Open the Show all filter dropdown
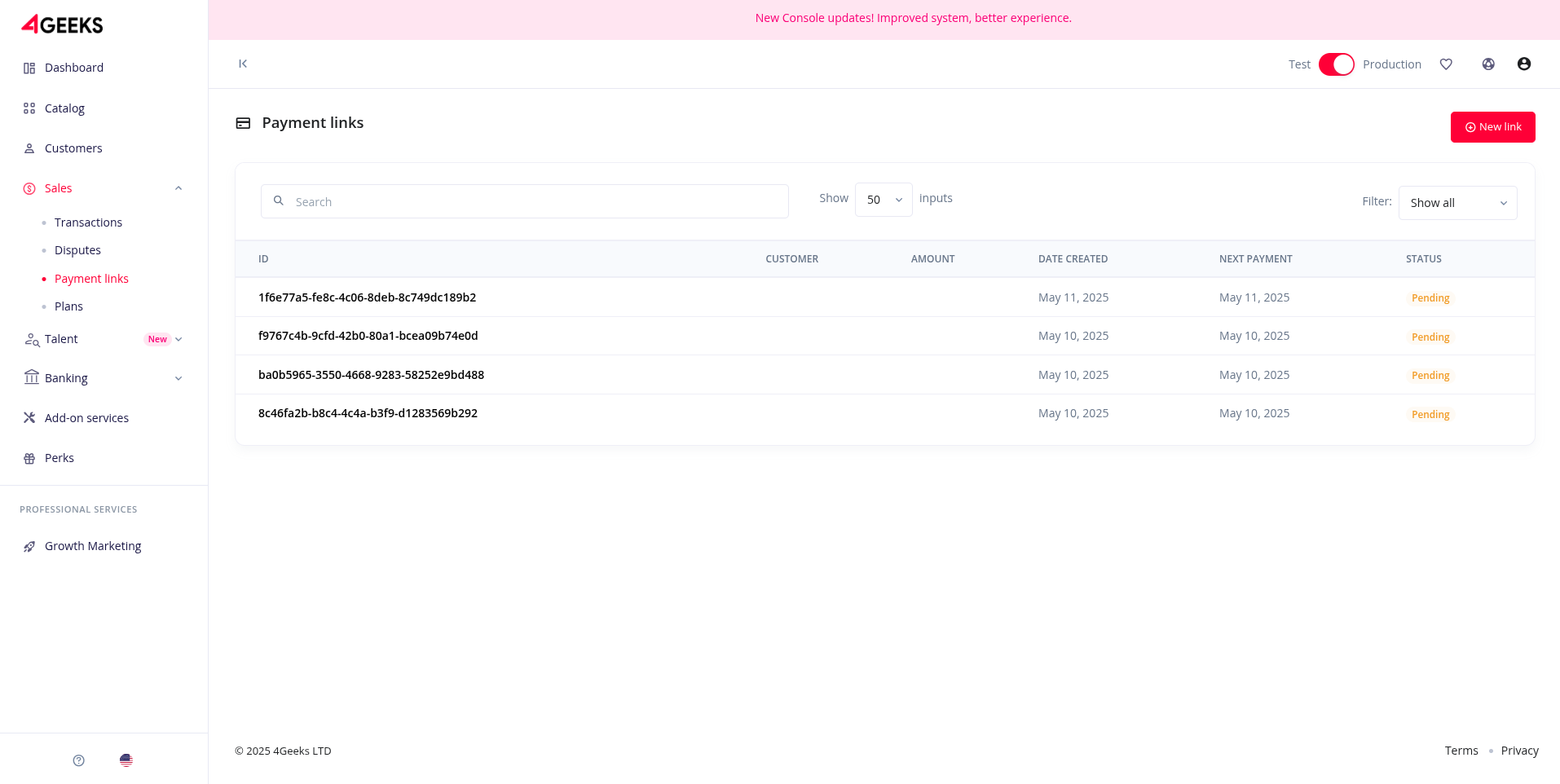The width and height of the screenshot is (1560, 784). click(x=1456, y=202)
